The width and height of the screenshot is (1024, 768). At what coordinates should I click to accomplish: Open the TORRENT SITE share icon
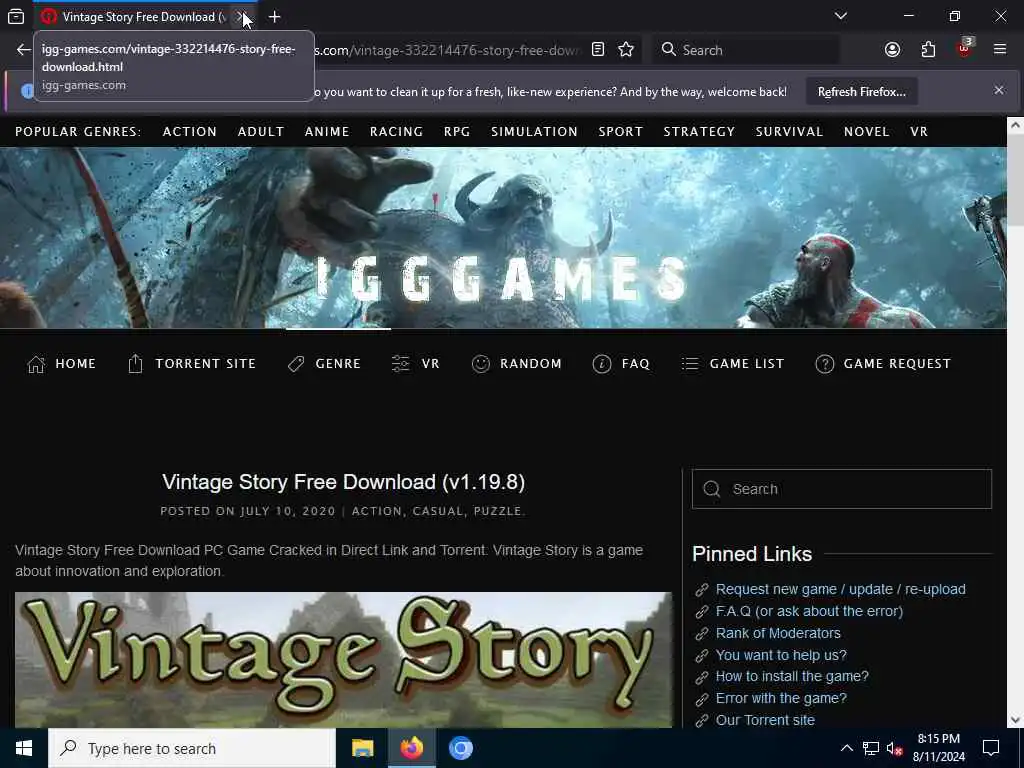[135, 364]
